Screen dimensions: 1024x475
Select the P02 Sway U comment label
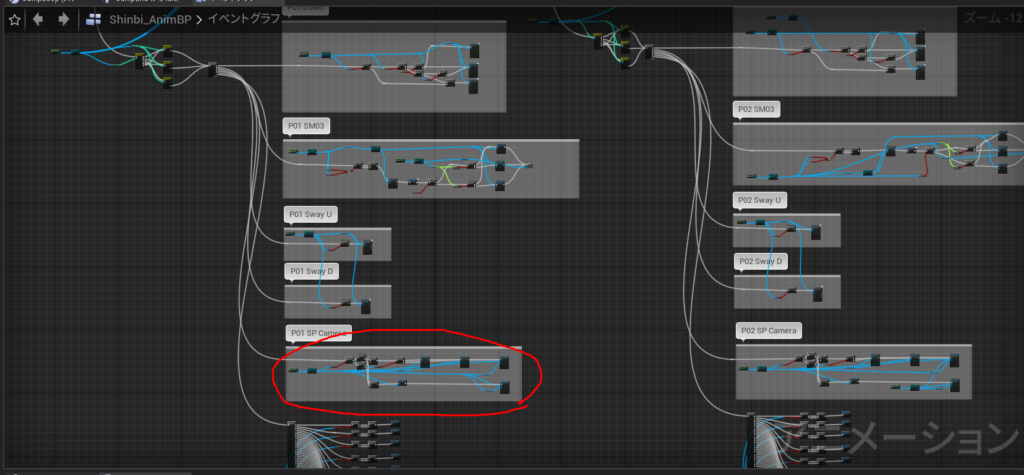760,200
